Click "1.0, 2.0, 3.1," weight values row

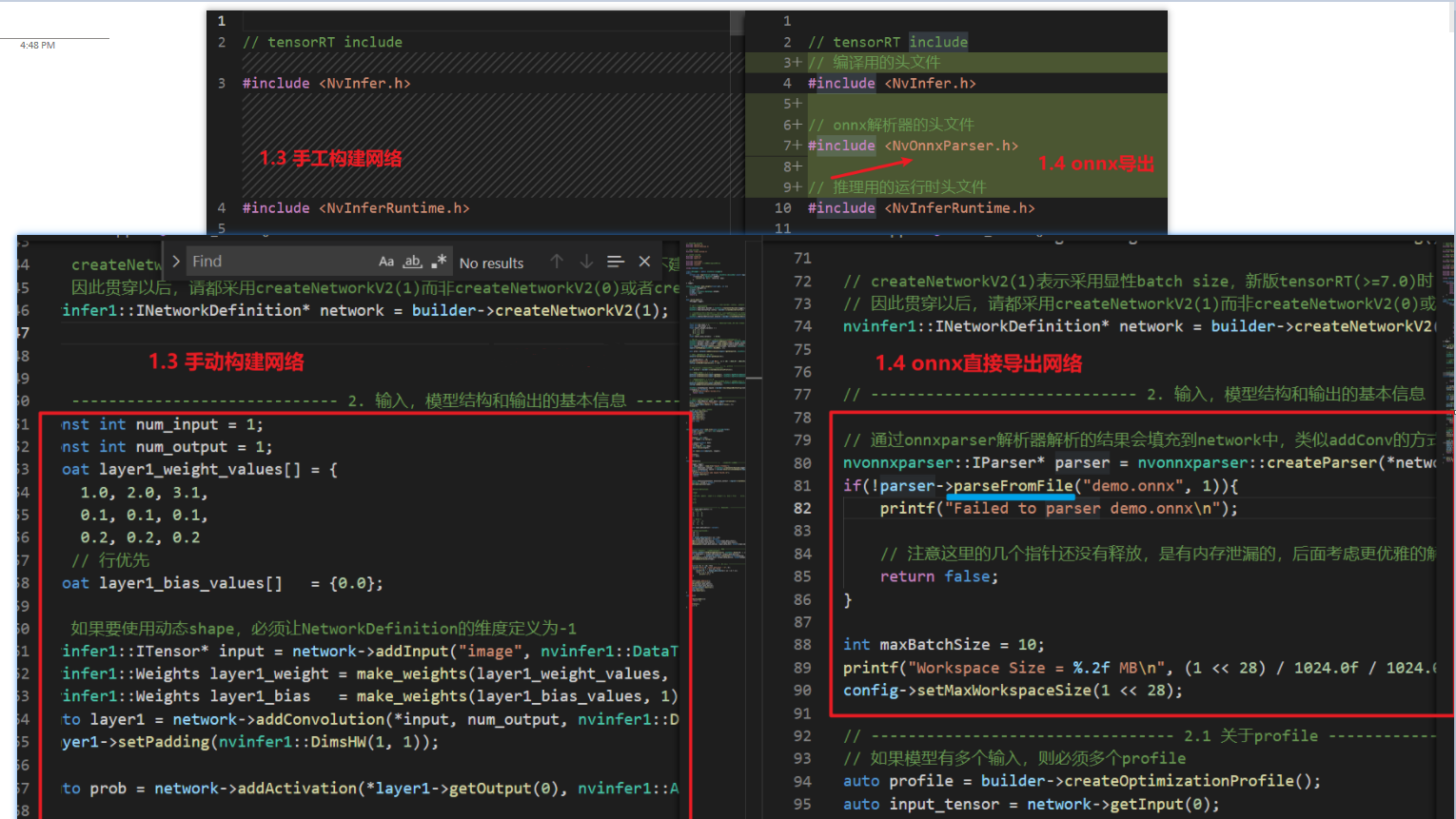(144, 493)
